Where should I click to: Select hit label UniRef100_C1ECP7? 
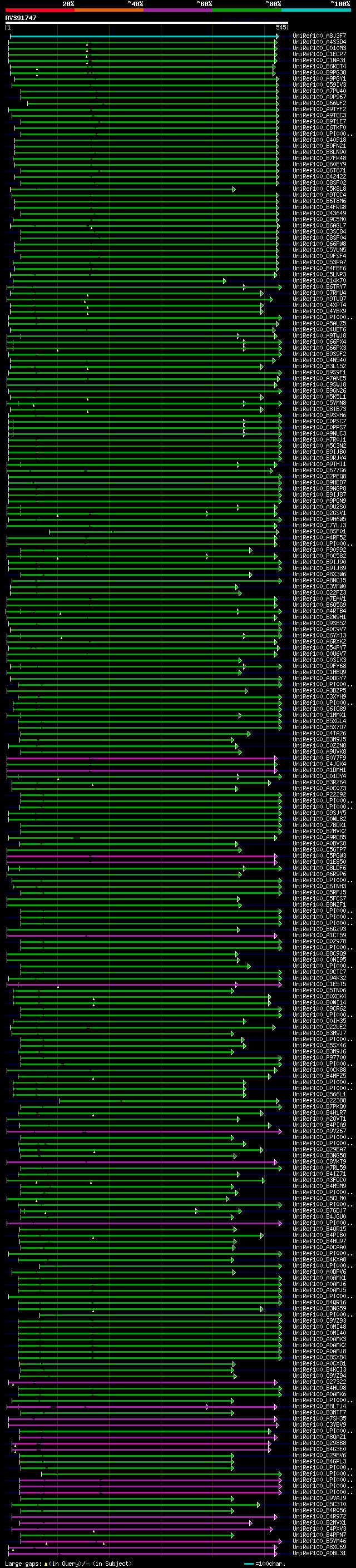[319, 54]
